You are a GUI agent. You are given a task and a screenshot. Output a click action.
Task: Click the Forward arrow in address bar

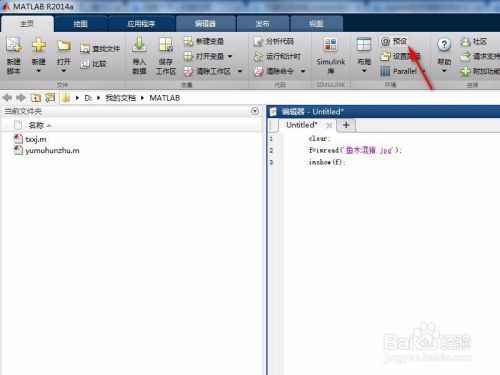coord(21,98)
